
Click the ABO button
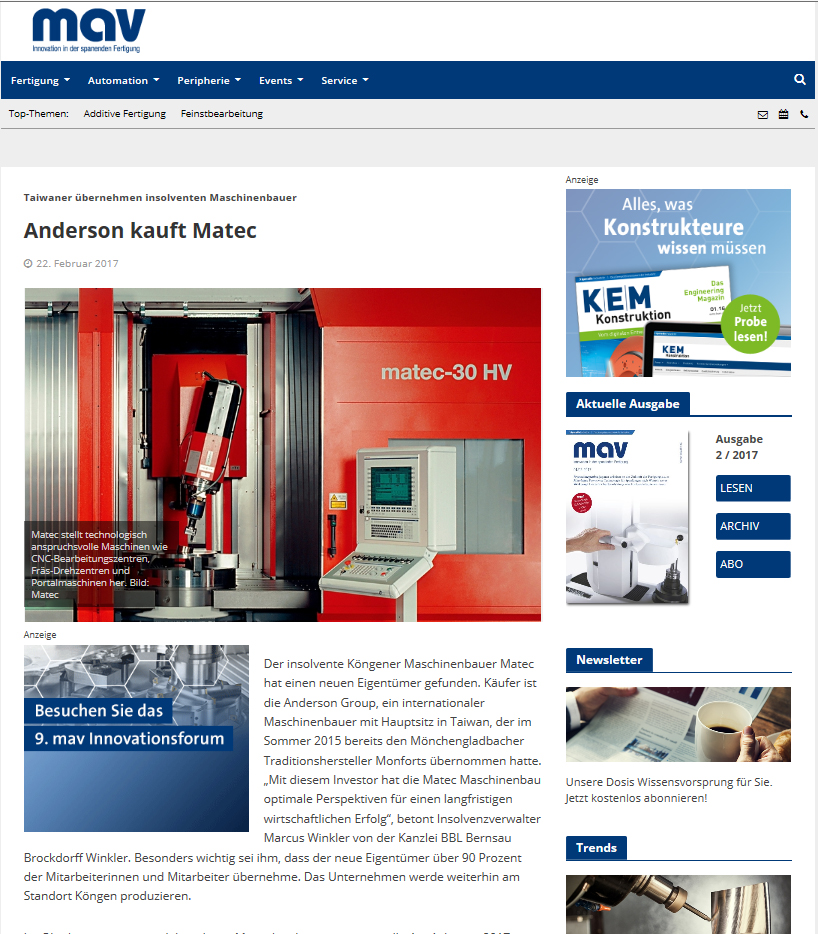(x=753, y=564)
